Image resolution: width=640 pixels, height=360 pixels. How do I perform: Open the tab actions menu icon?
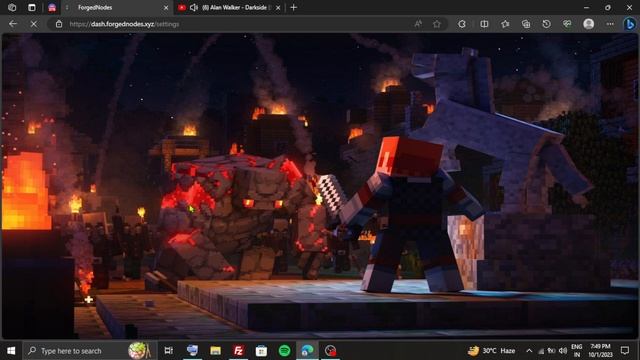pos(31,7)
